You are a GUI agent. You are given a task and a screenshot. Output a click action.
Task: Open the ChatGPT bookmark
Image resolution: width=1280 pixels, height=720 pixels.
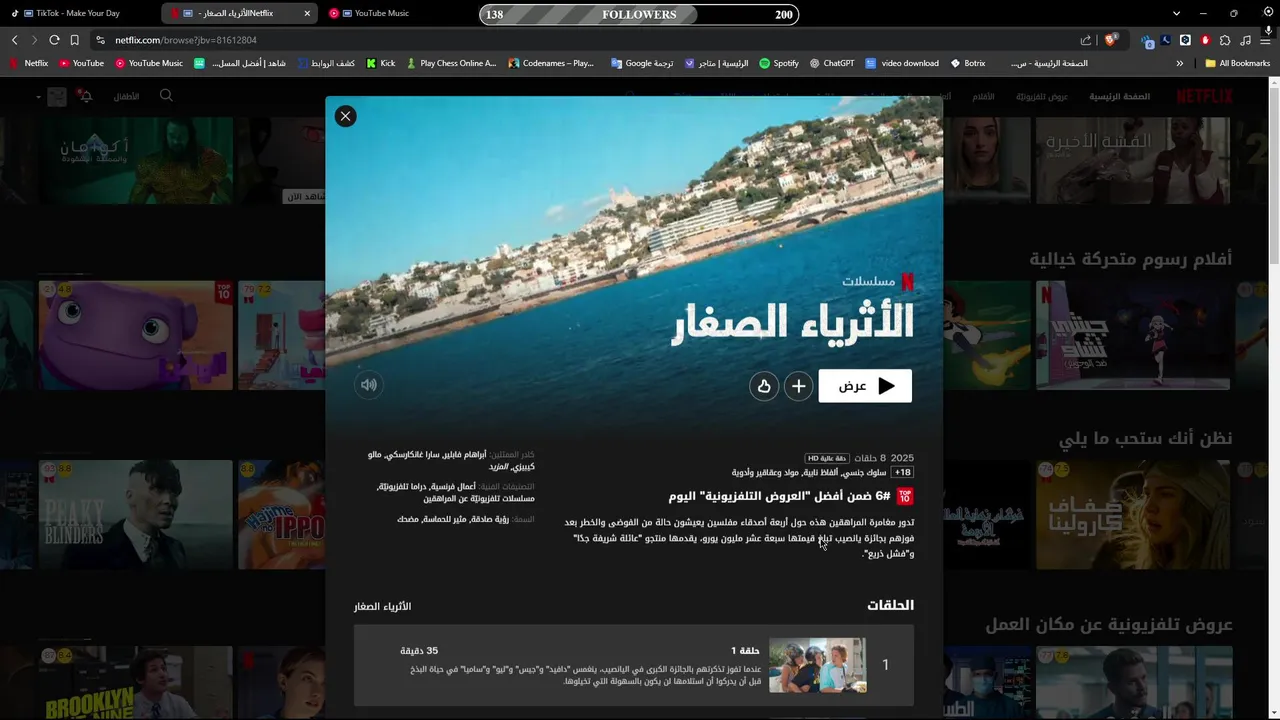[x=832, y=63]
